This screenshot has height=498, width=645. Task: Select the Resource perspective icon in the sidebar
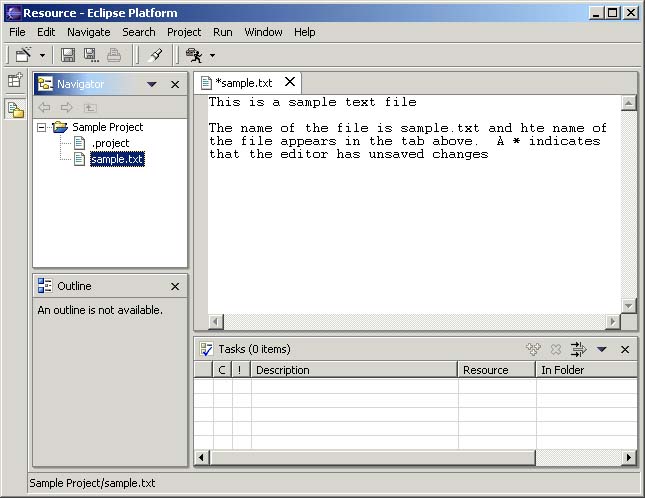pyautogui.click(x=16, y=110)
